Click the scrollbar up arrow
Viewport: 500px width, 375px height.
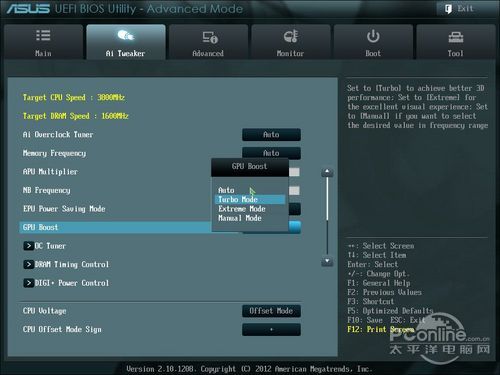327,172
